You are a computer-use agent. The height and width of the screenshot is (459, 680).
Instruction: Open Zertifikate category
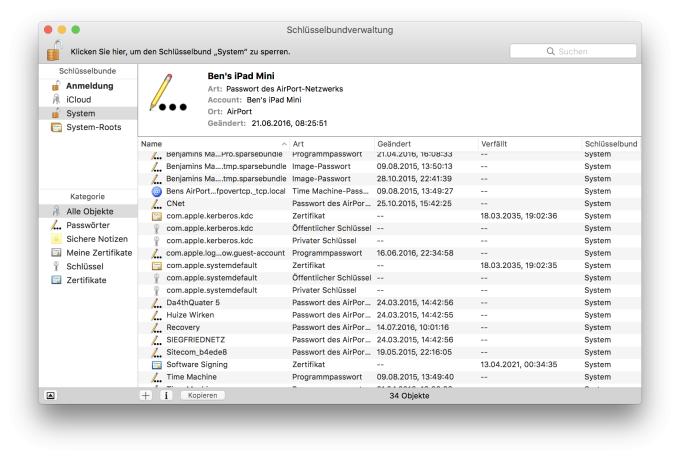click(88, 280)
